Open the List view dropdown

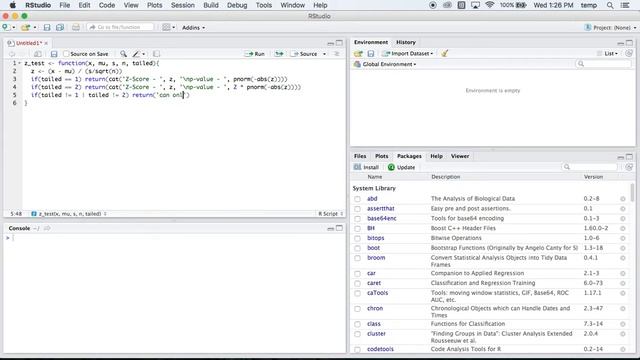[x=608, y=53]
